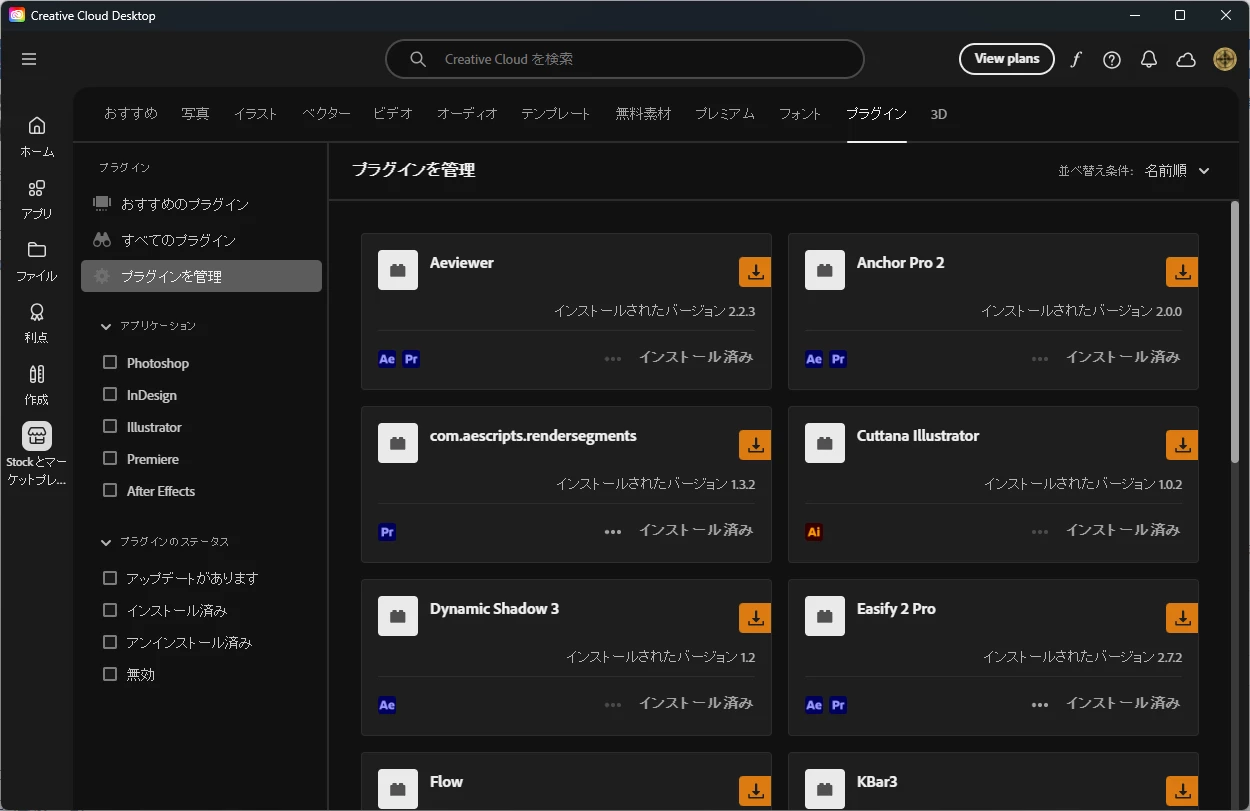Viewport: 1250px width, 811px height.
Task: Open more options for Easify 2 Pro
Action: tap(1040, 704)
